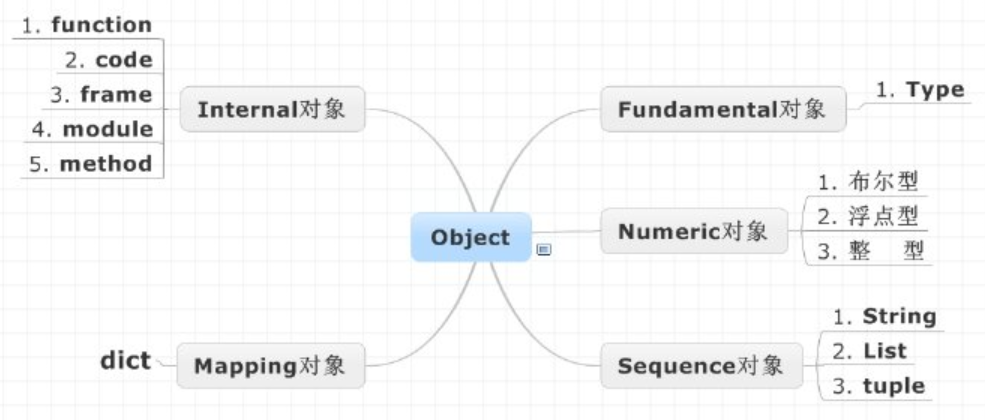Click the 4. module subtopic
The width and height of the screenshot is (985, 420).
(x=93, y=129)
